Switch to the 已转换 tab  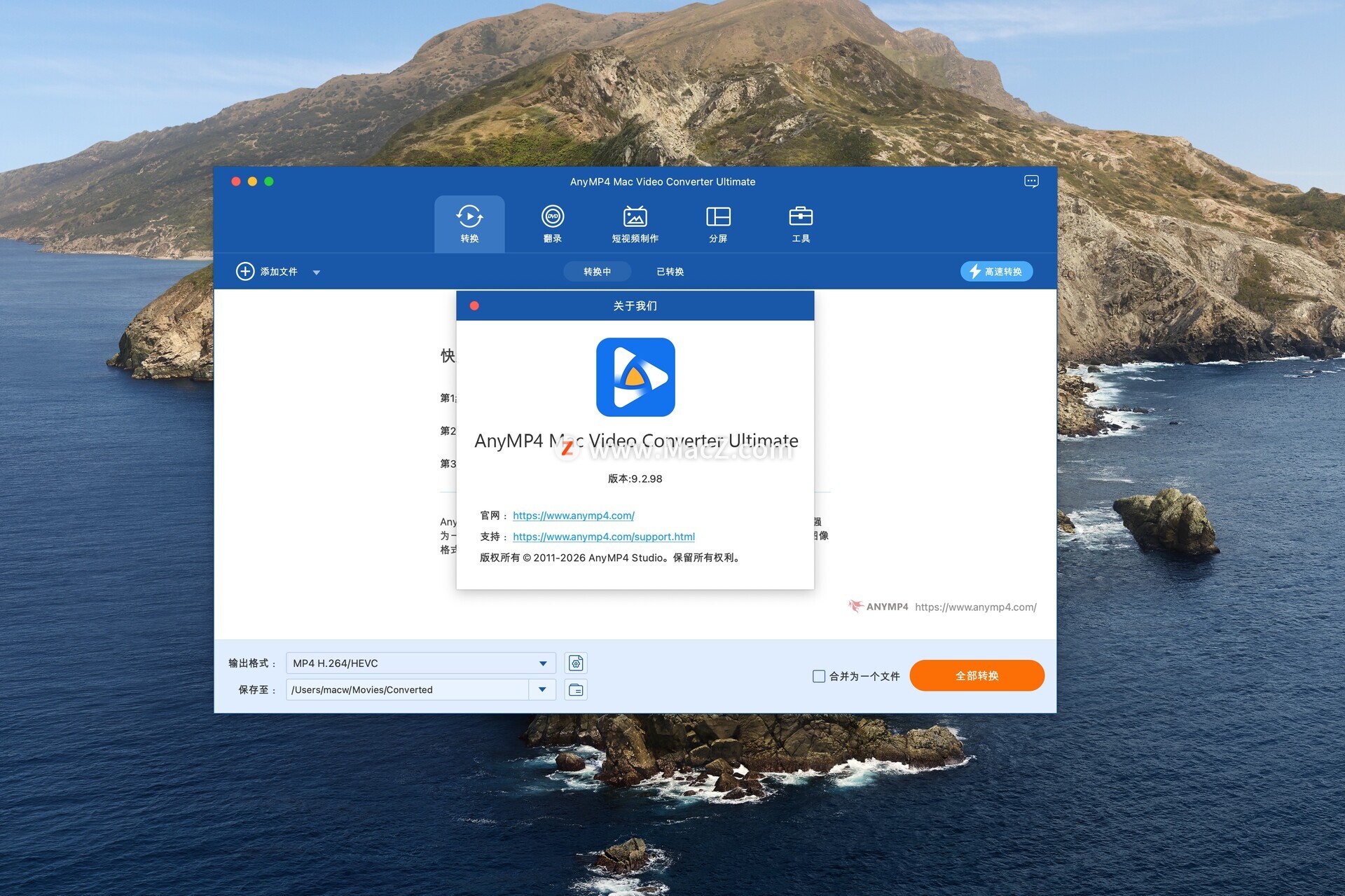[670, 272]
